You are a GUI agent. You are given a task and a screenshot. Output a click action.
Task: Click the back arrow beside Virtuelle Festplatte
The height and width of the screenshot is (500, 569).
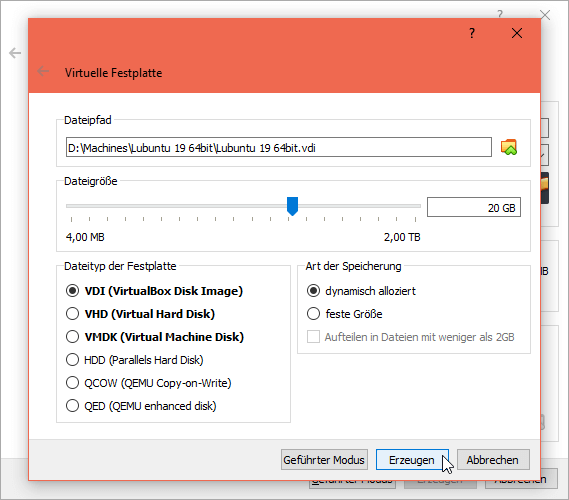click(x=43, y=71)
